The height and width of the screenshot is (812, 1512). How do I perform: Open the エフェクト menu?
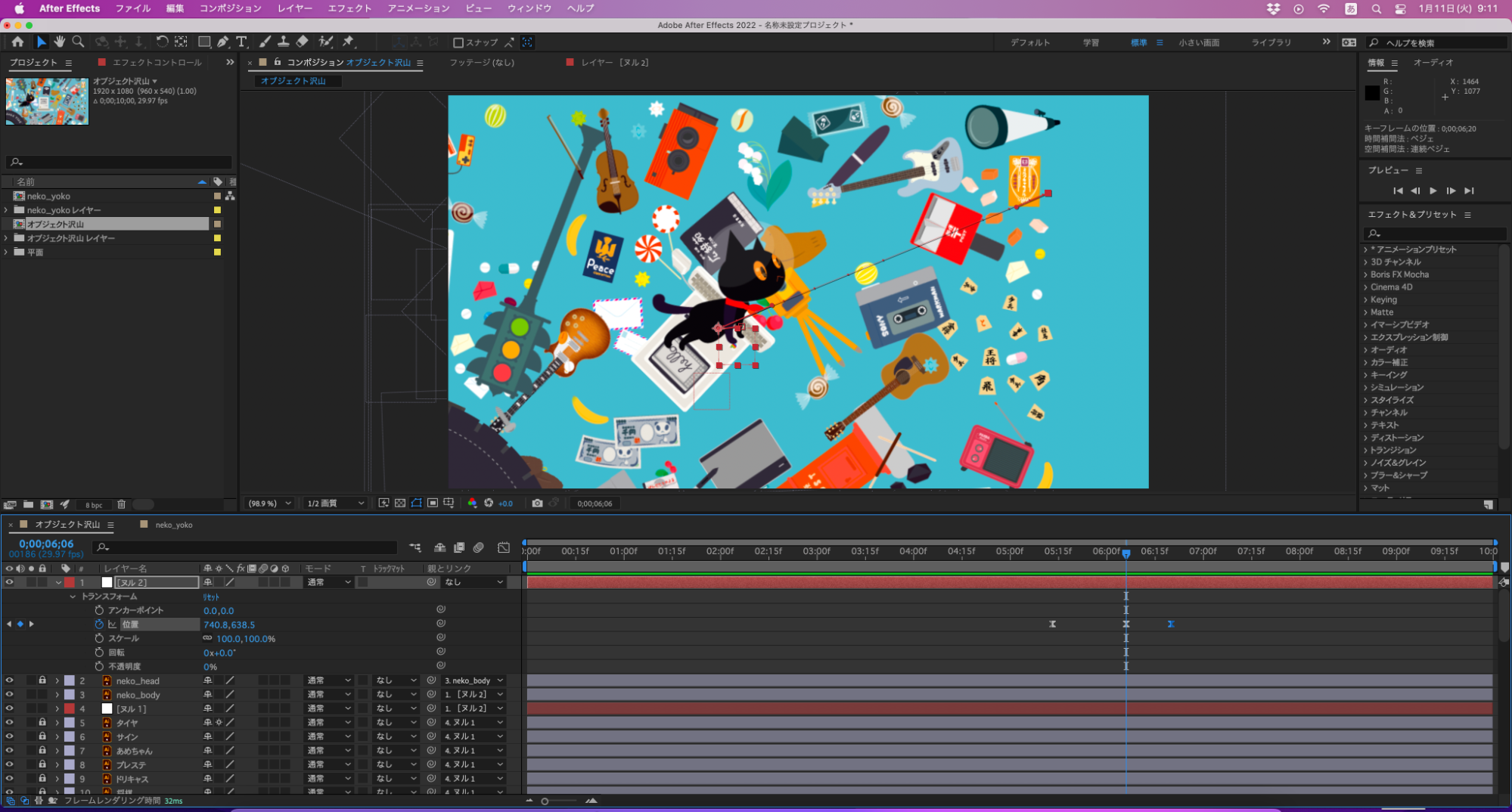click(x=349, y=8)
